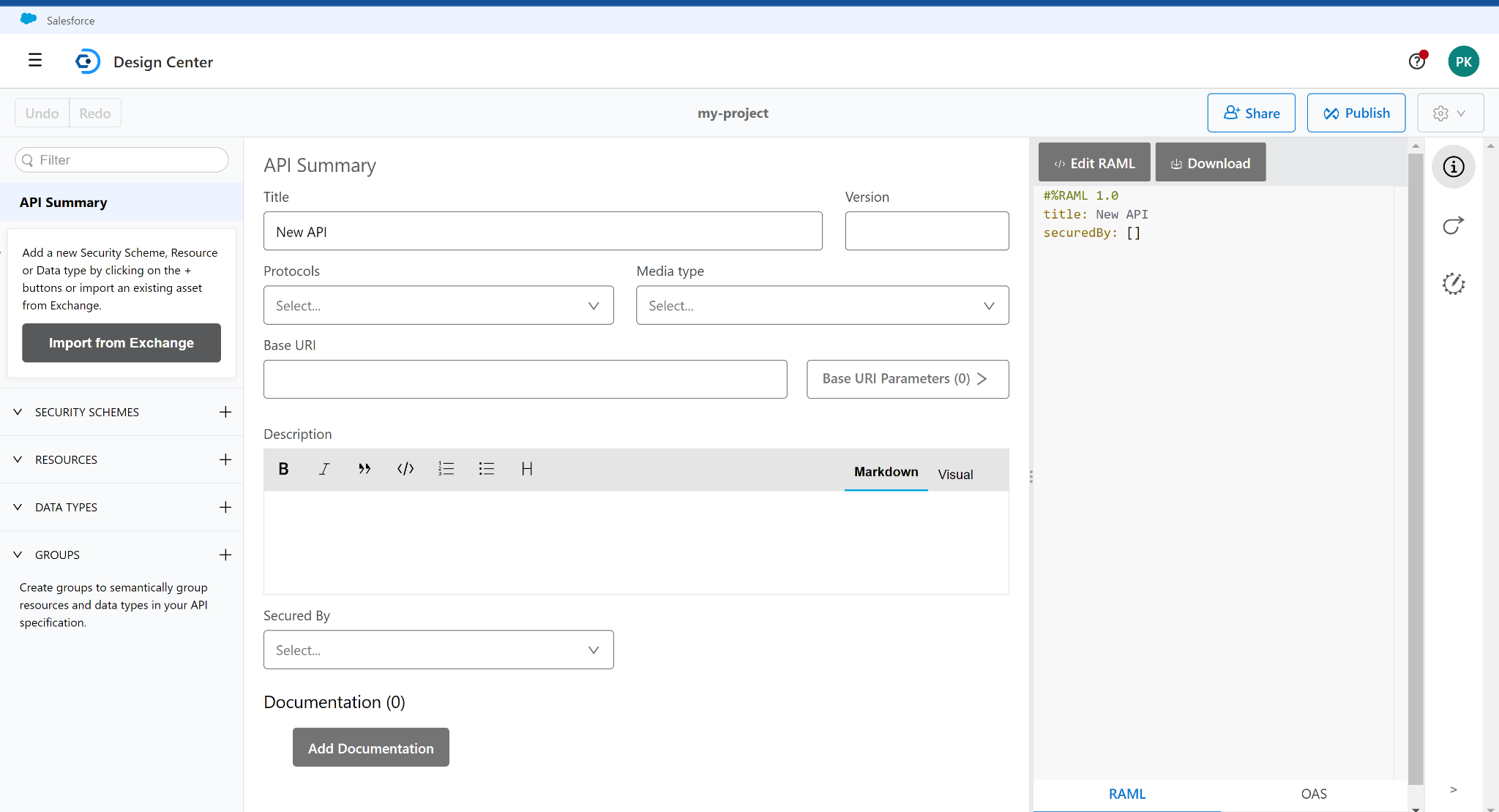Click Import from Exchange button
This screenshot has width=1499, height=812.
[x=121, y=343]
